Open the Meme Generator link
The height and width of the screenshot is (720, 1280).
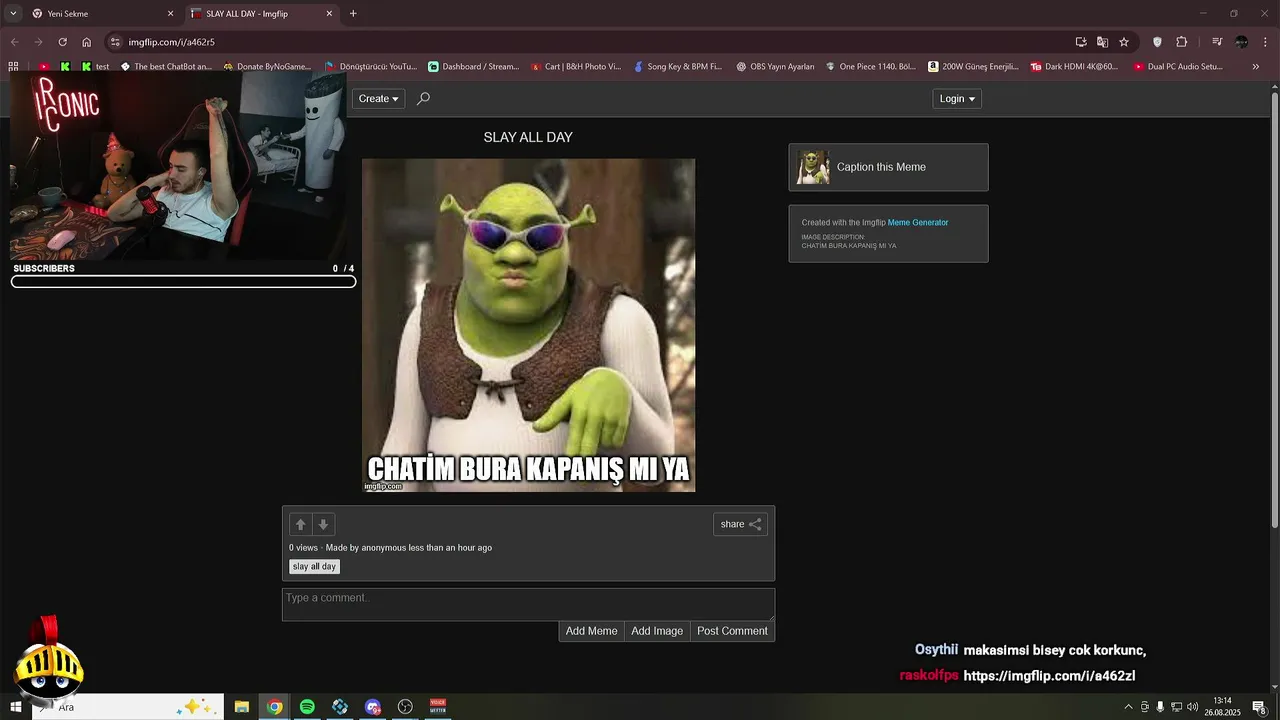918,223
